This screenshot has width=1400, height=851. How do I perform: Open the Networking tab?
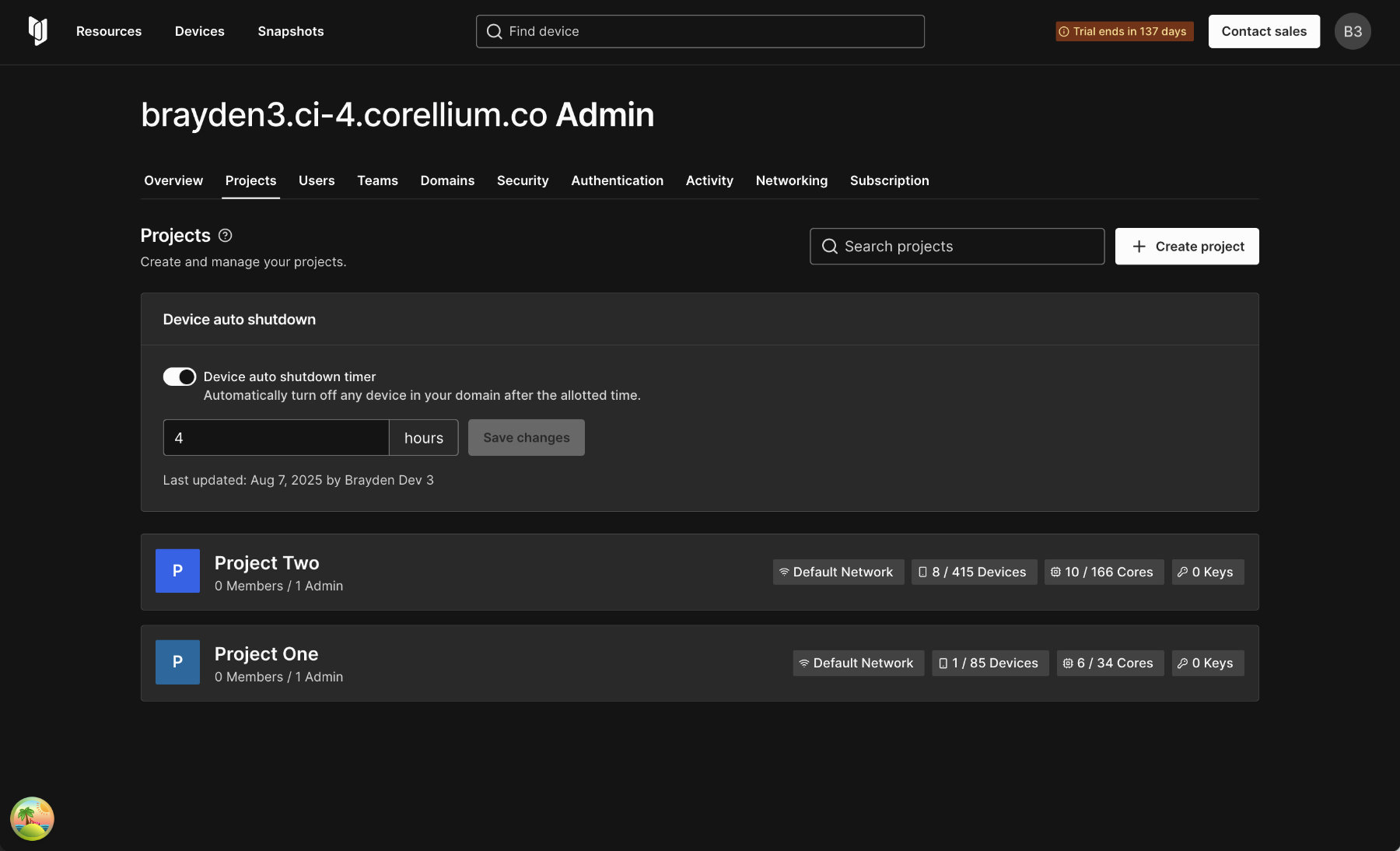point(791,180)
